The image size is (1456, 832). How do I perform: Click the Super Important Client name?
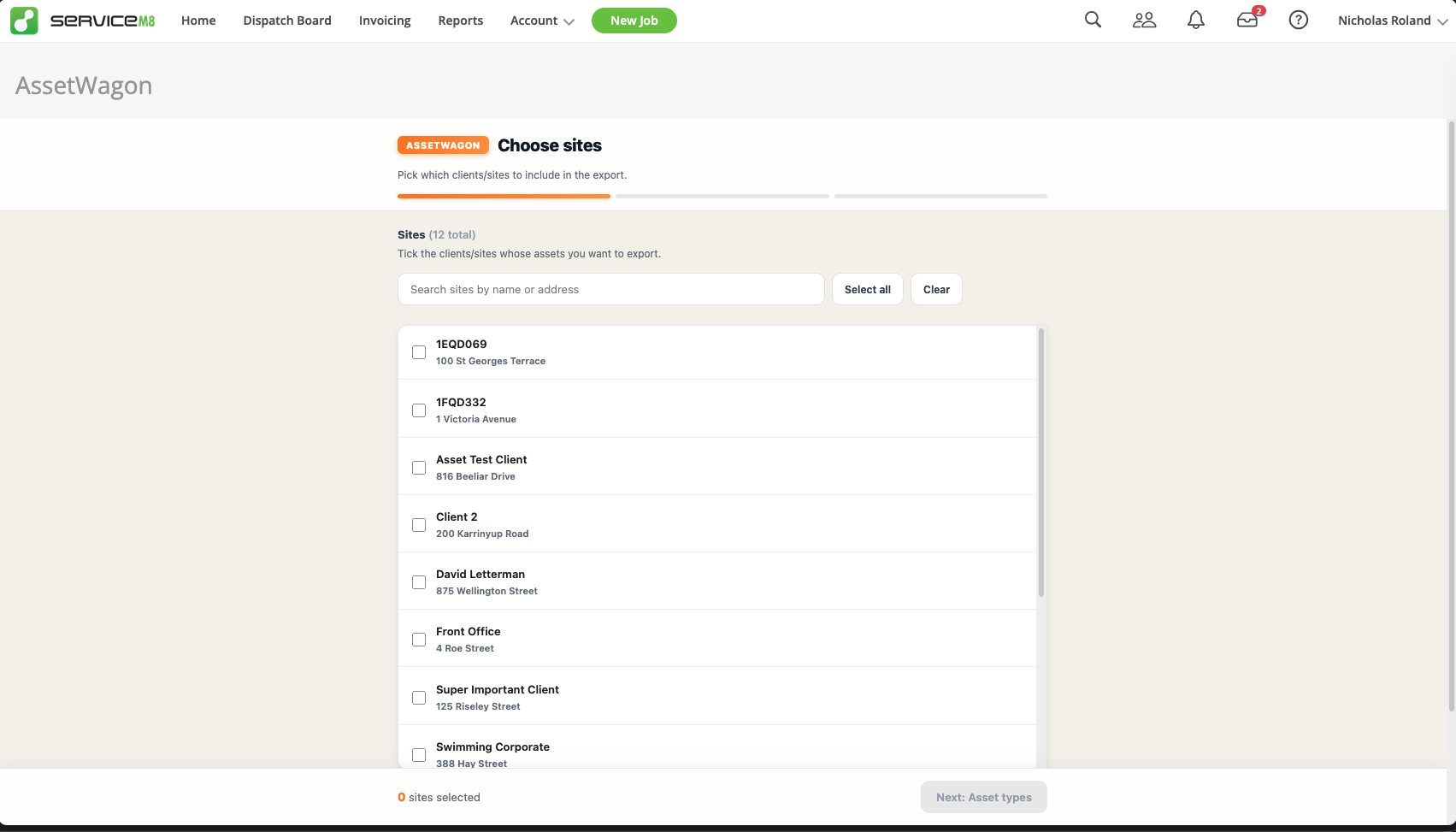click(x=498, y=689)
